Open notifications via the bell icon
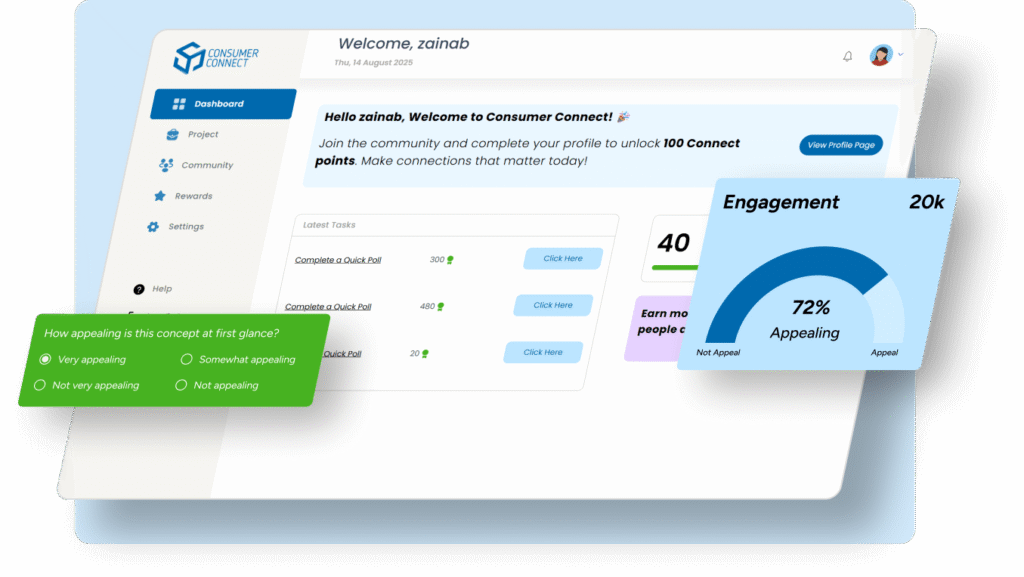 848,57
